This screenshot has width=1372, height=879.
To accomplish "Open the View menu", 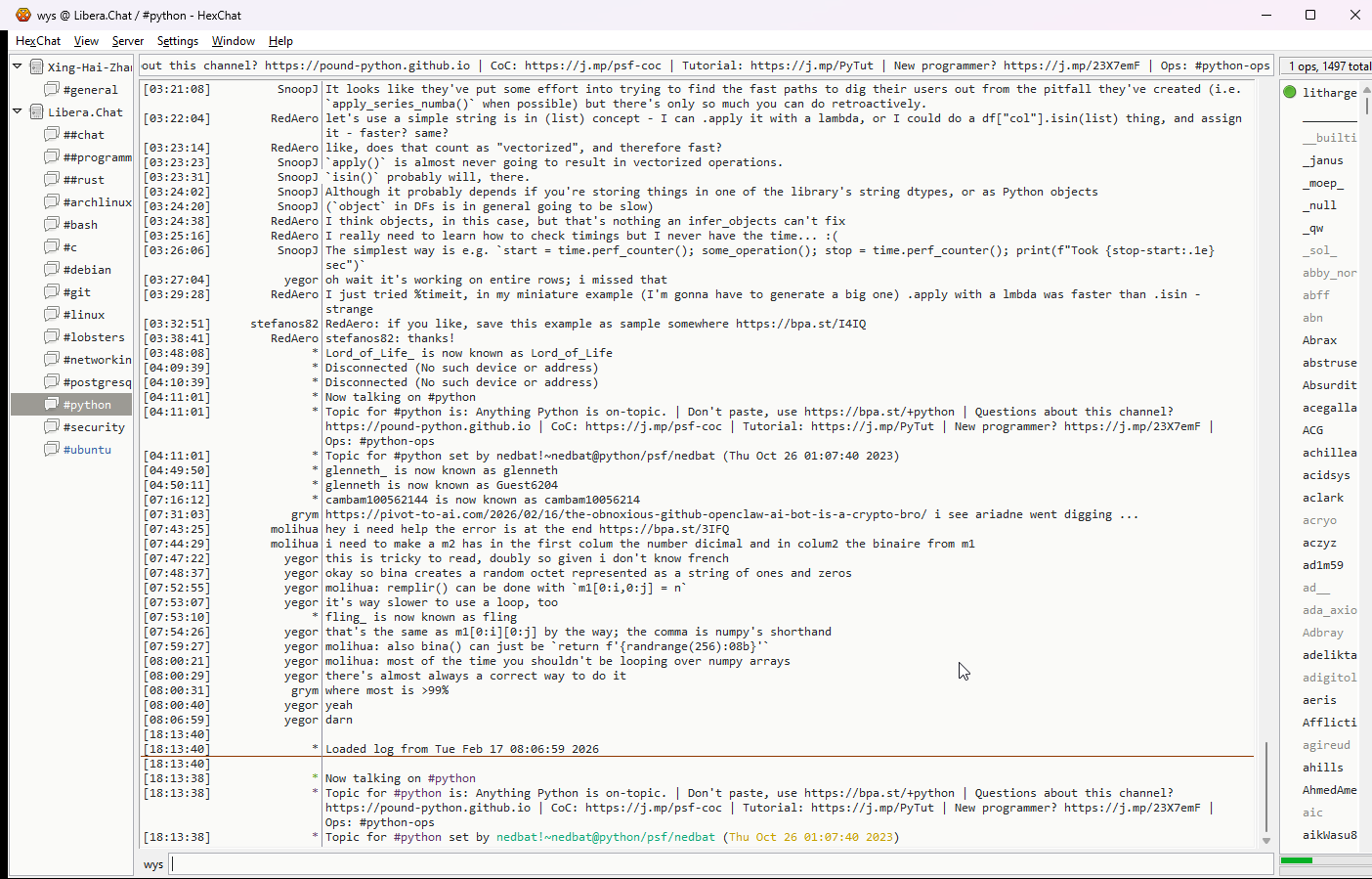I will click(x=86, y=41).
